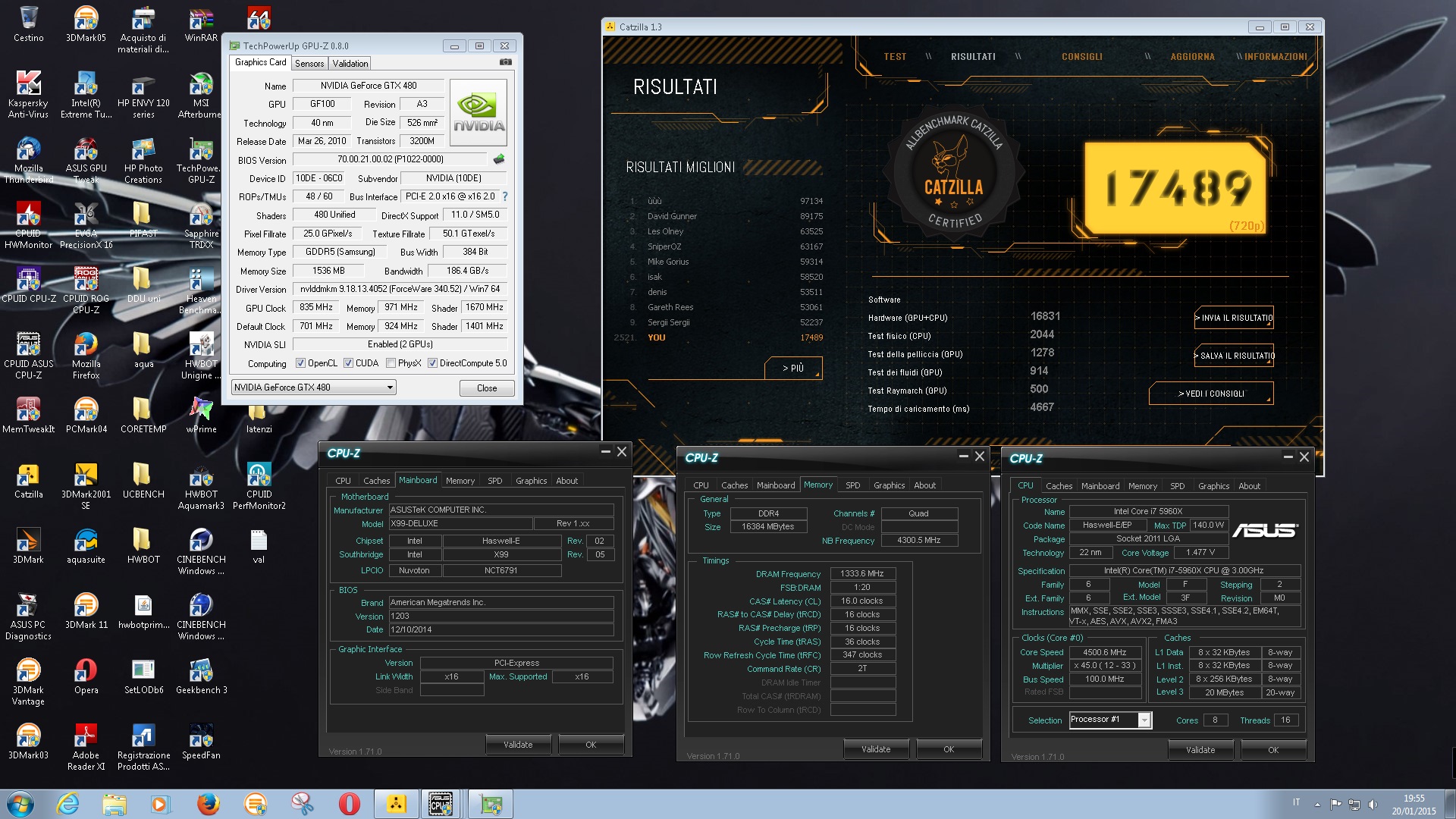Screen dimensions: 1456x819
Task: Toggle the DirectCompute 5.0 checkbox
Action: click(432, 363)
